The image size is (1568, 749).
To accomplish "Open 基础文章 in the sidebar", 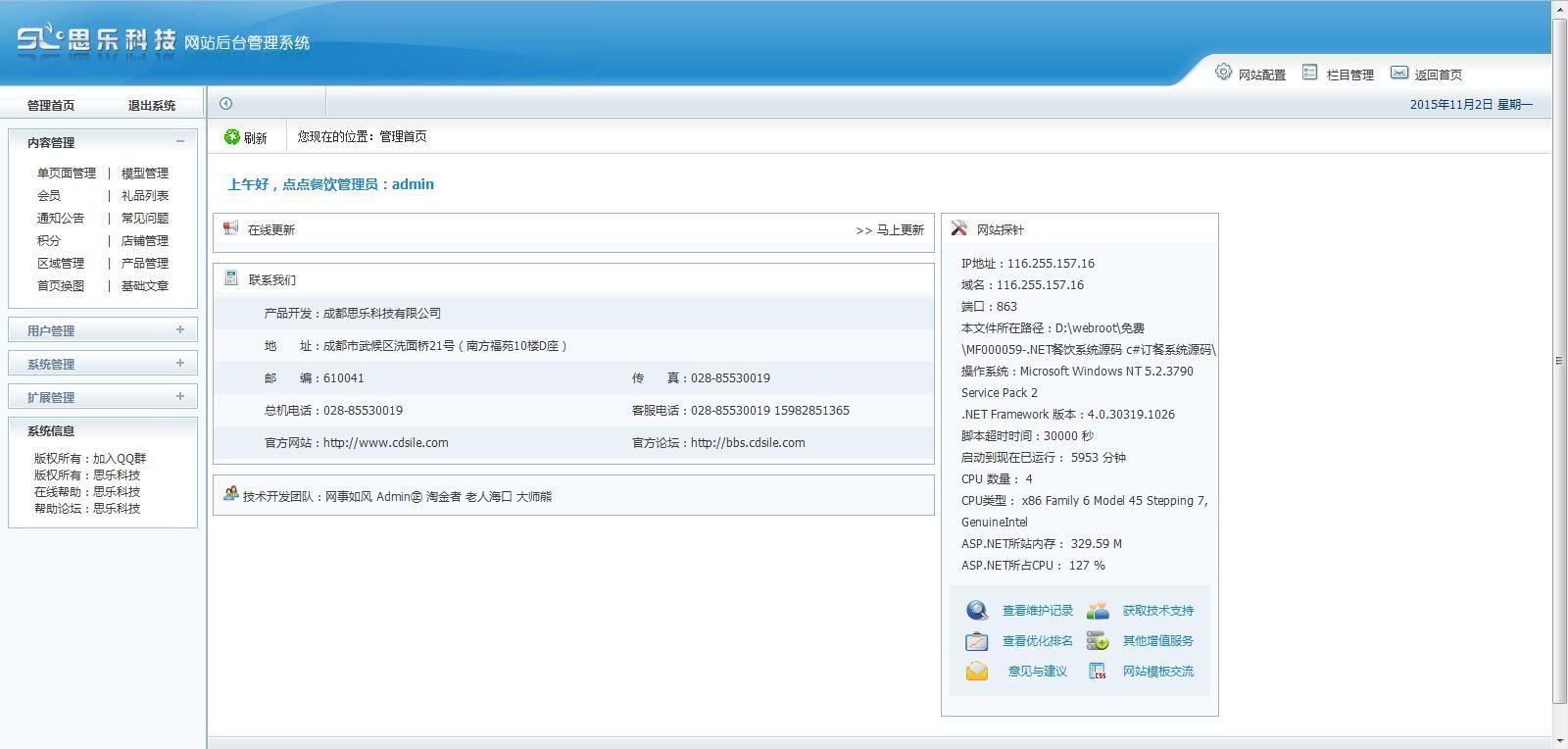I will [x=145, y=285].
